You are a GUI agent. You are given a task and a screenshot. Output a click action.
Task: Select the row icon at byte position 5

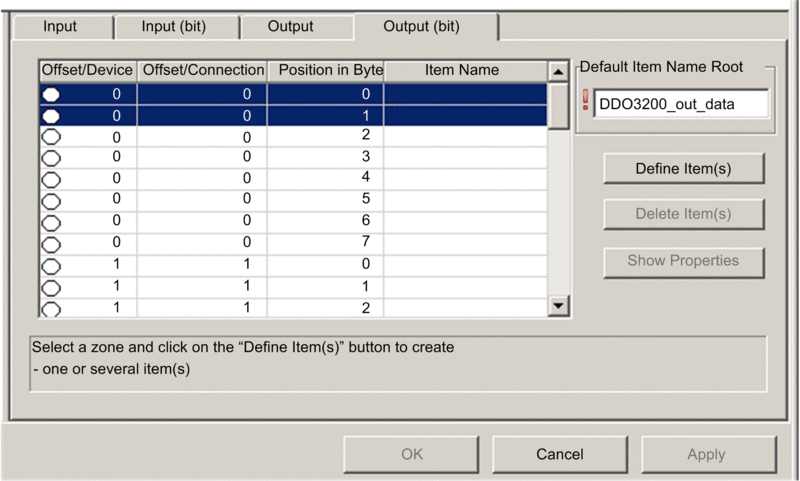pos(51,199)
